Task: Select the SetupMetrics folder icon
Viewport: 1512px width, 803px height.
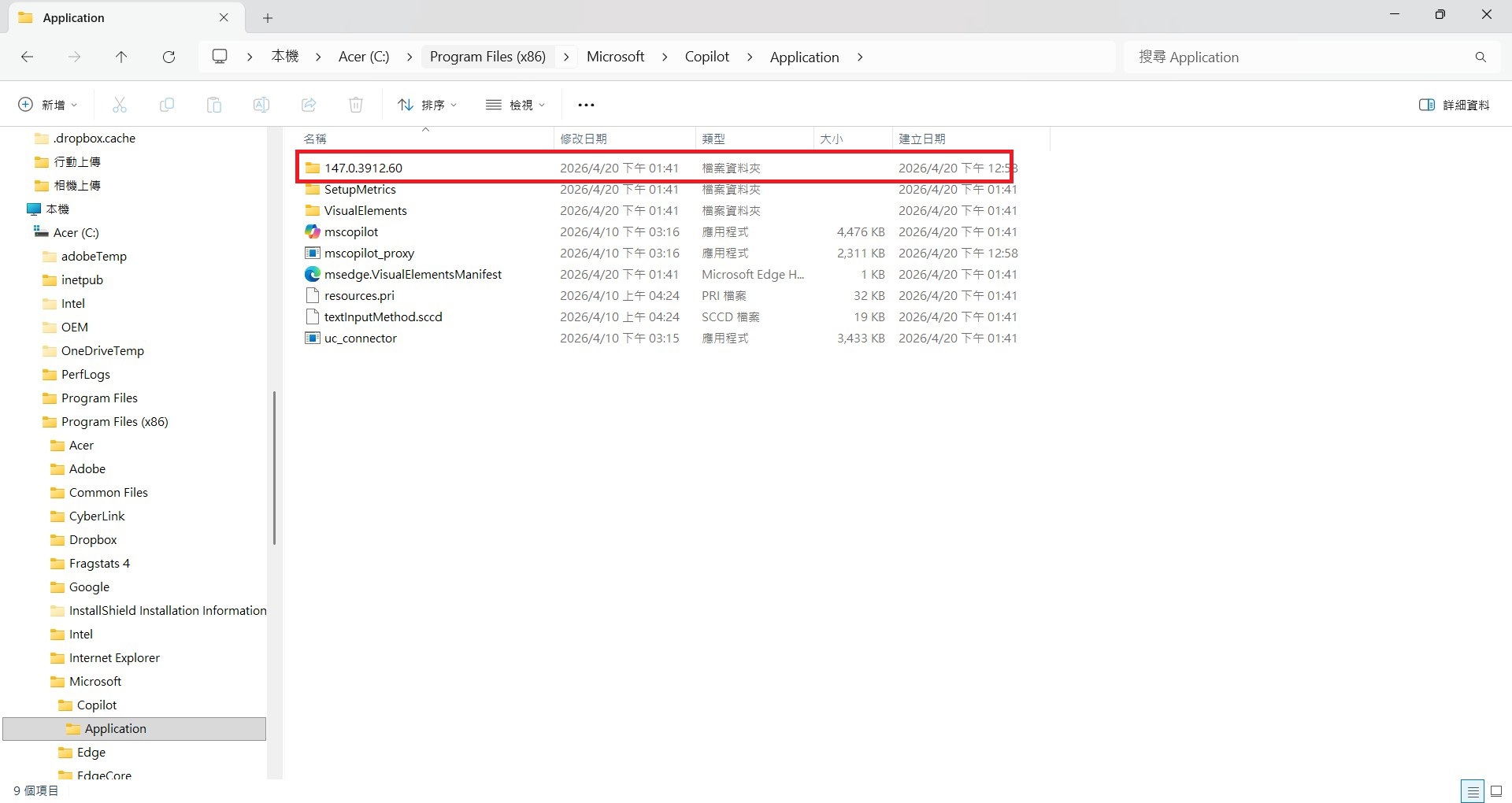Action: click(313, 190)
